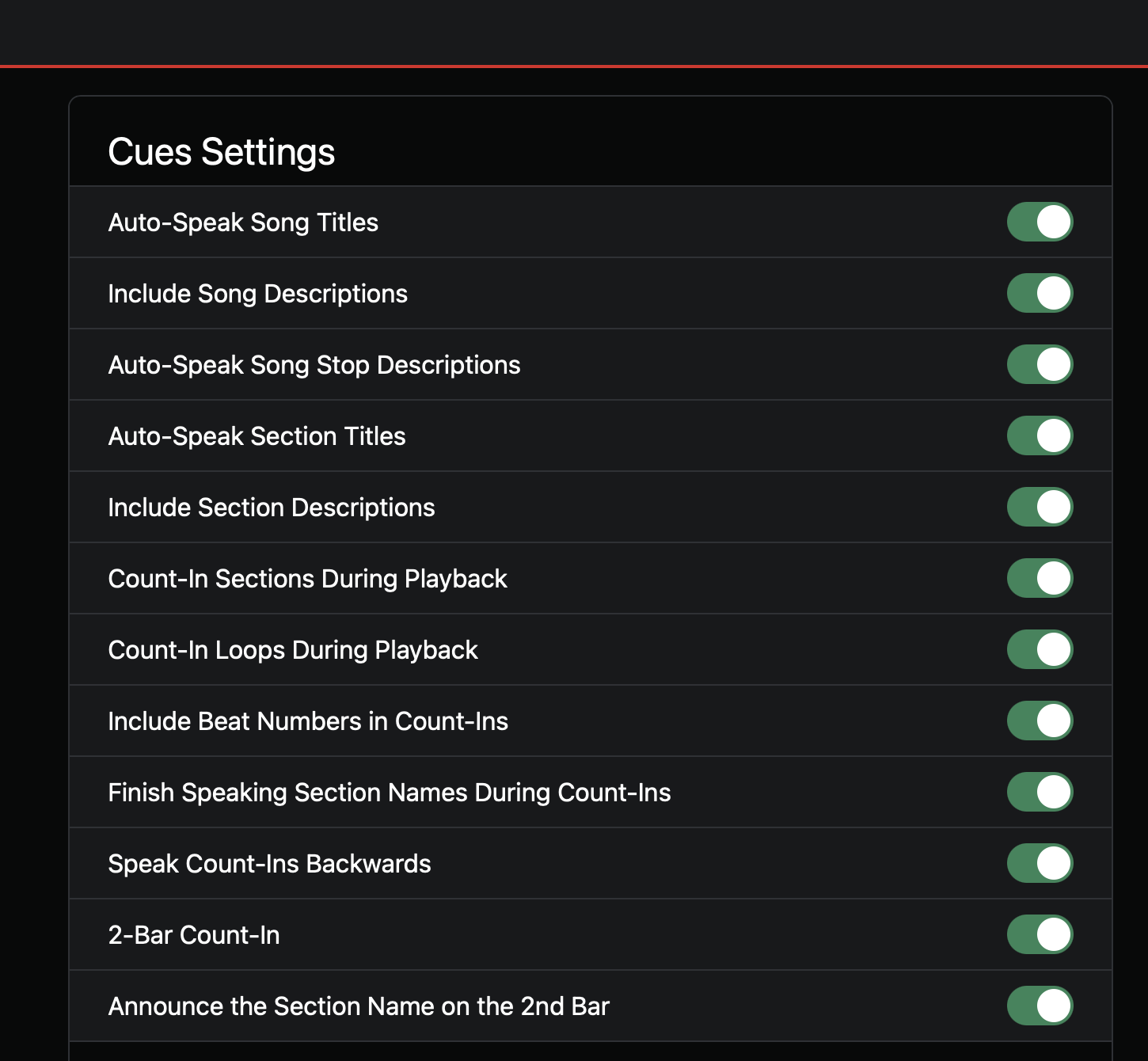Select the 2-Bar Count-In row label
The image size is (1148, 1061).
(194, 935)
